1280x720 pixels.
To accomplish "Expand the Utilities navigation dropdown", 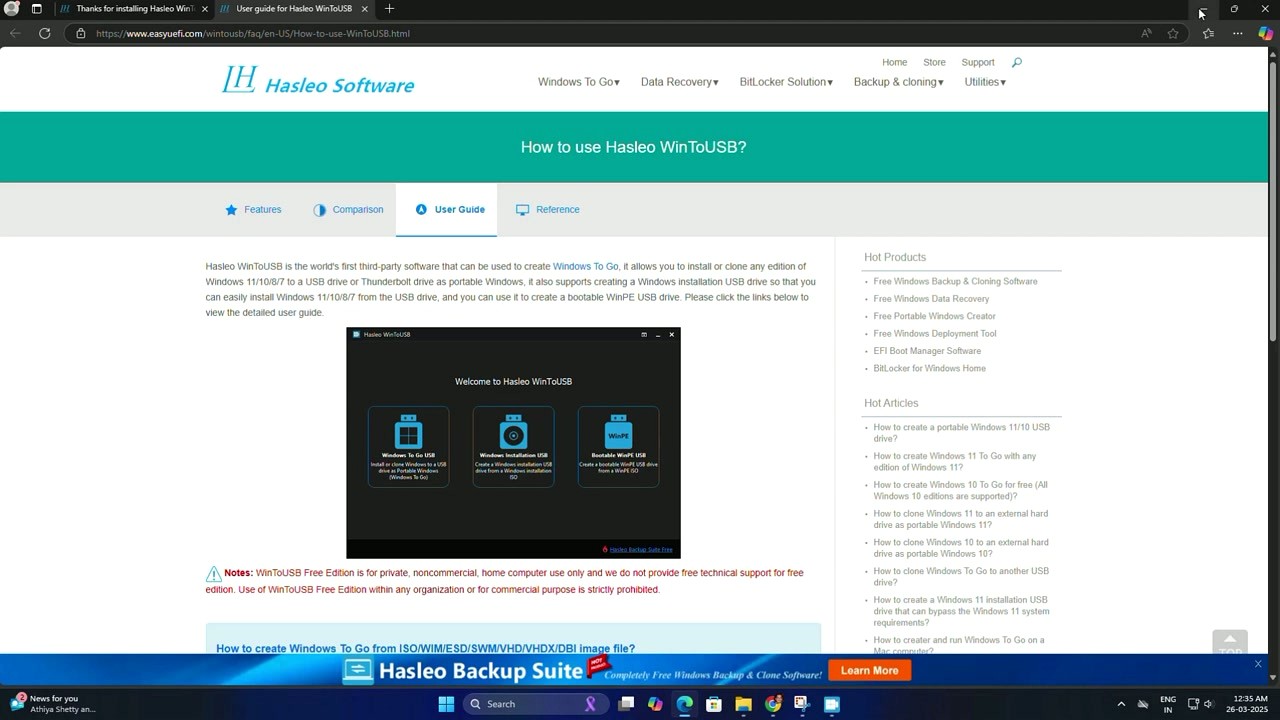I will (984, 81).
